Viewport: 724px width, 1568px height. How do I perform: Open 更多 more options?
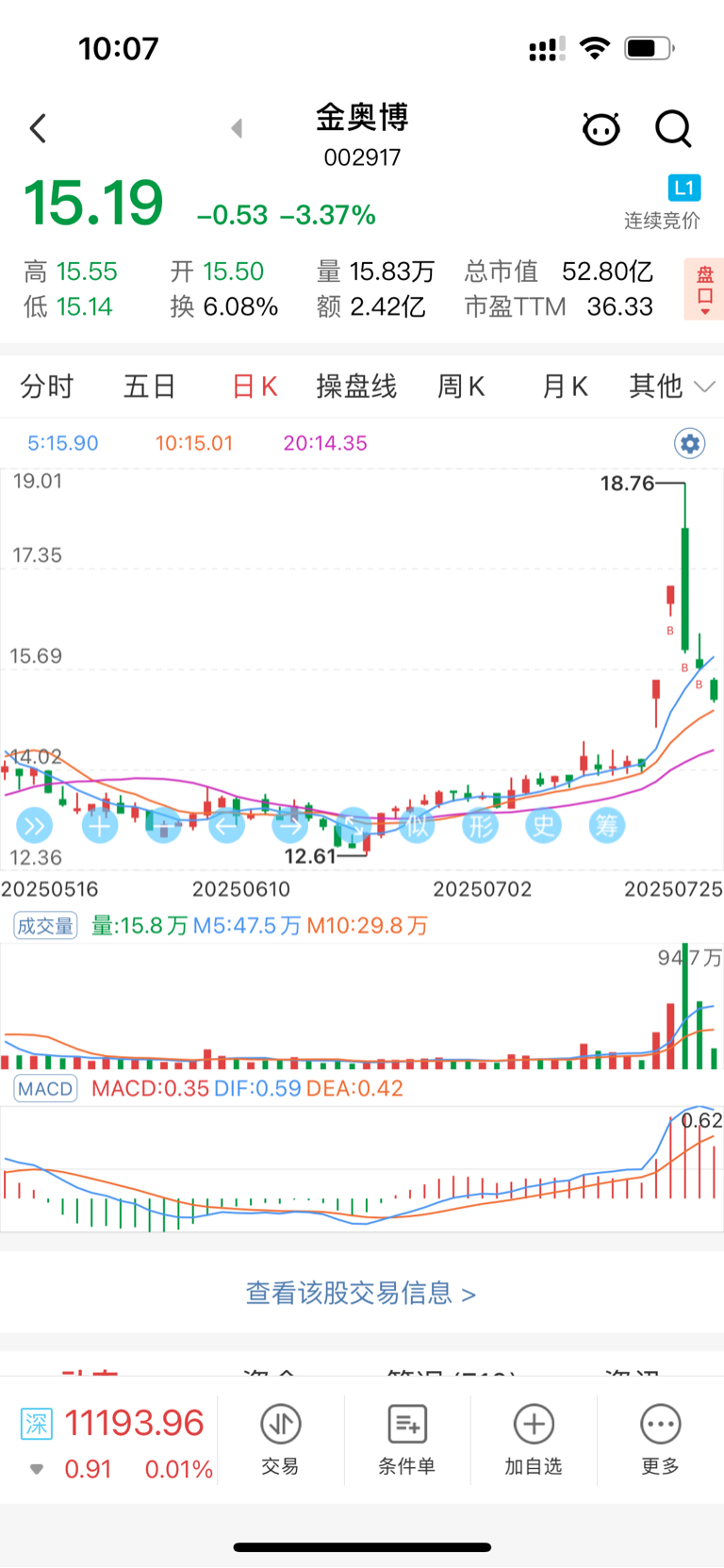[x=660, y=1440]
